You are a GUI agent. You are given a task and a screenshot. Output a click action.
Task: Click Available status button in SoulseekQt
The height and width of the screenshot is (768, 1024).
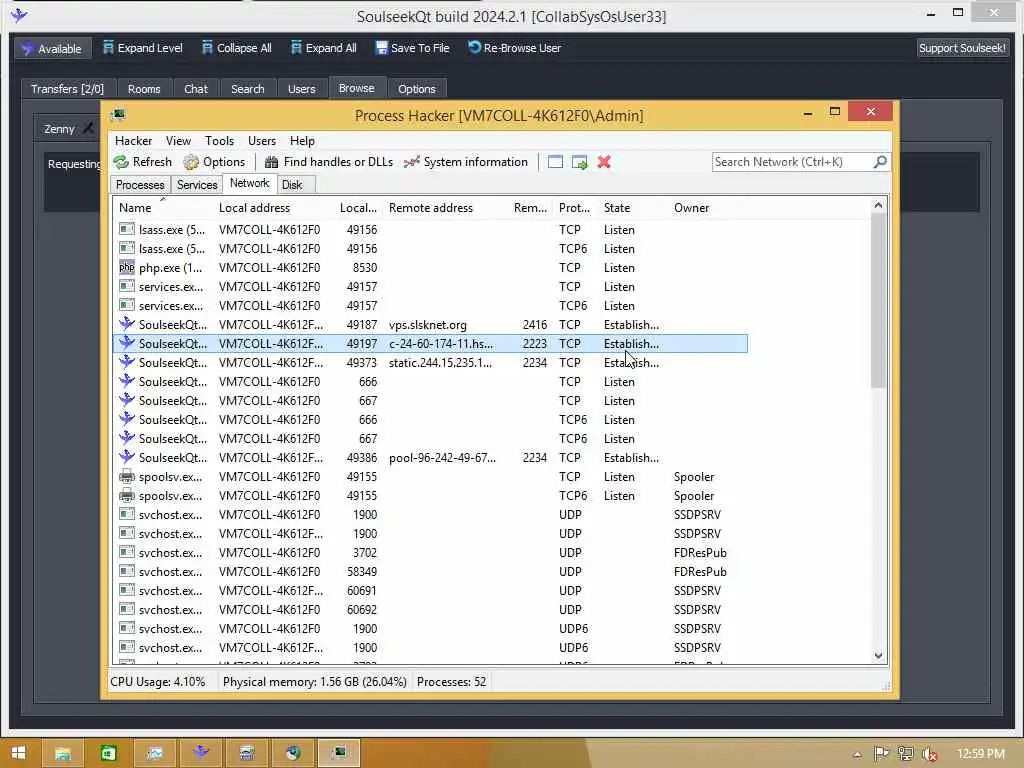(52, 48)
